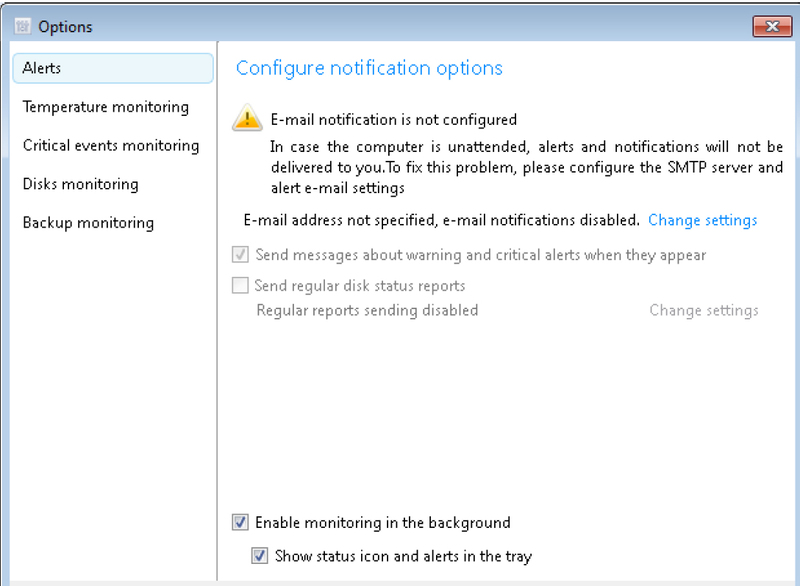The width and height of the screenshot is (800, 586).
Task: Uncheck Enable monitoring in the background
Action: (240, 522)
